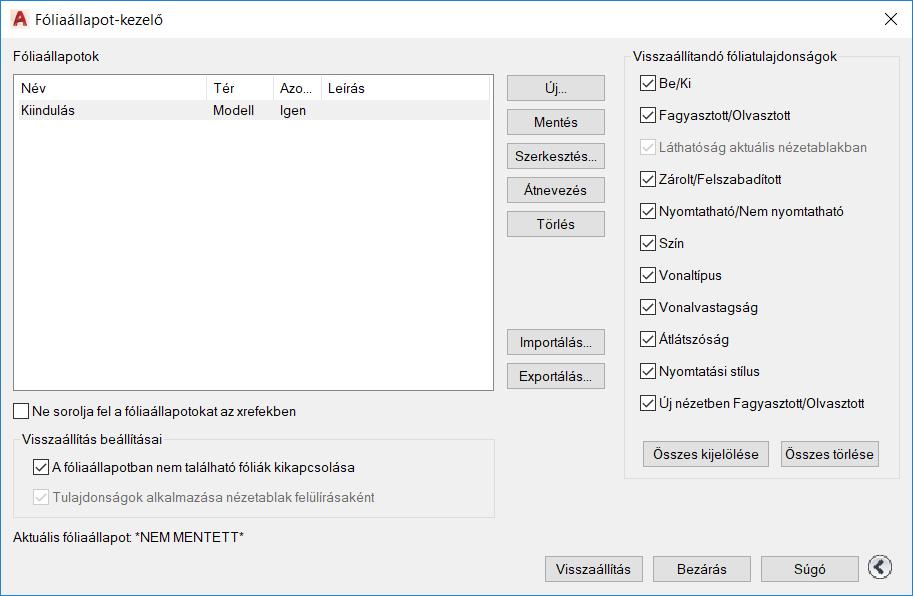Toggle the Be/Ki checkbox

(647, 83)
